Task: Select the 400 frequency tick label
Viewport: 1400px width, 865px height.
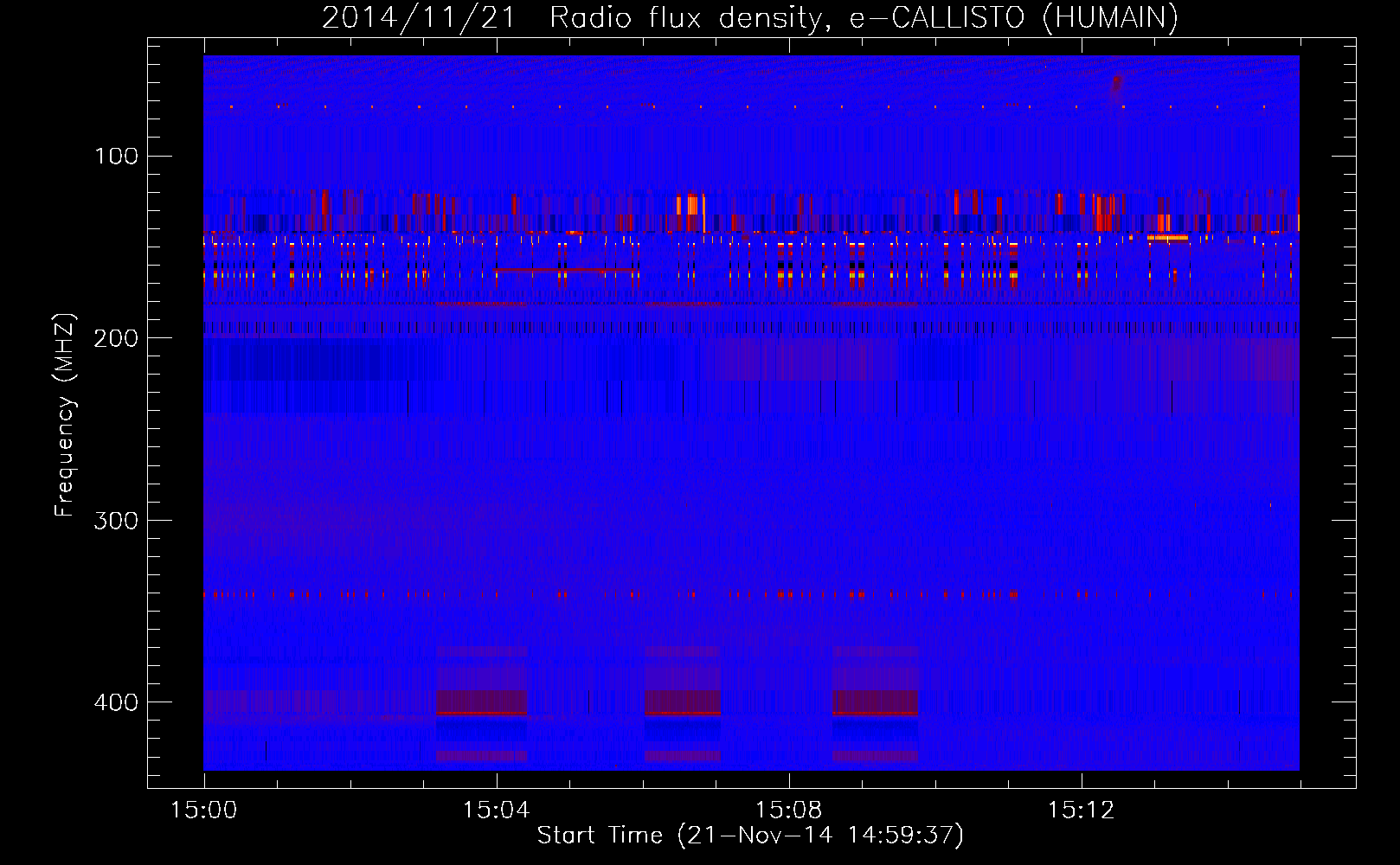Action: 117,702
